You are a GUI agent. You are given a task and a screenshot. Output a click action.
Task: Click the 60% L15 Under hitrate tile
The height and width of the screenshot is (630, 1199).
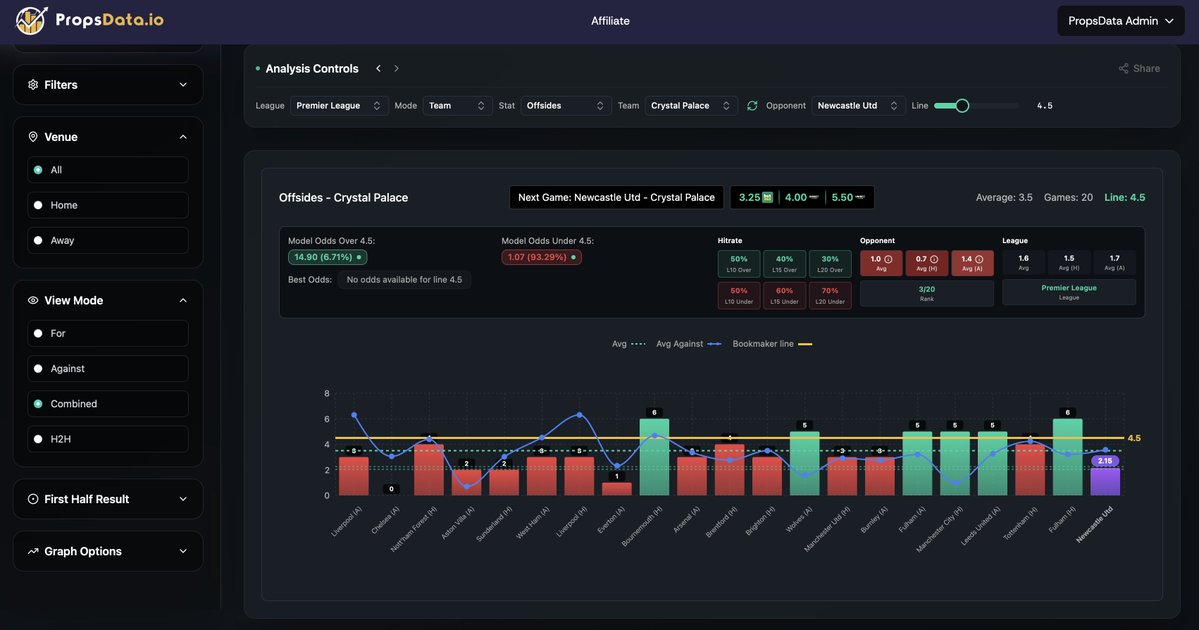(785, 295)
